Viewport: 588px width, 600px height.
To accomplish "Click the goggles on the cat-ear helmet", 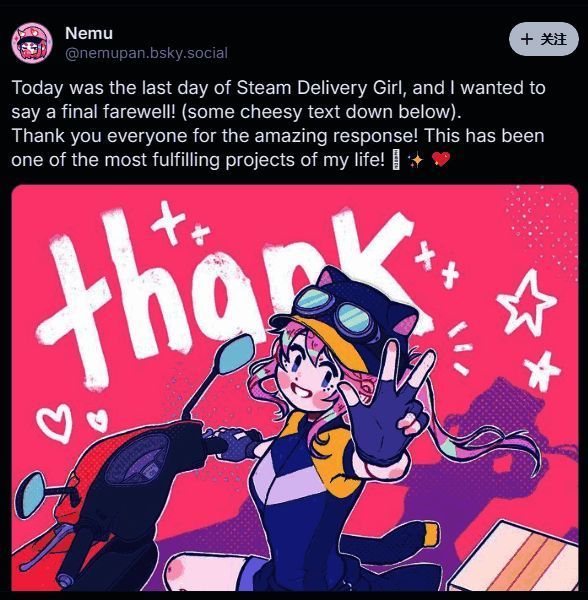I will point(334,311).
